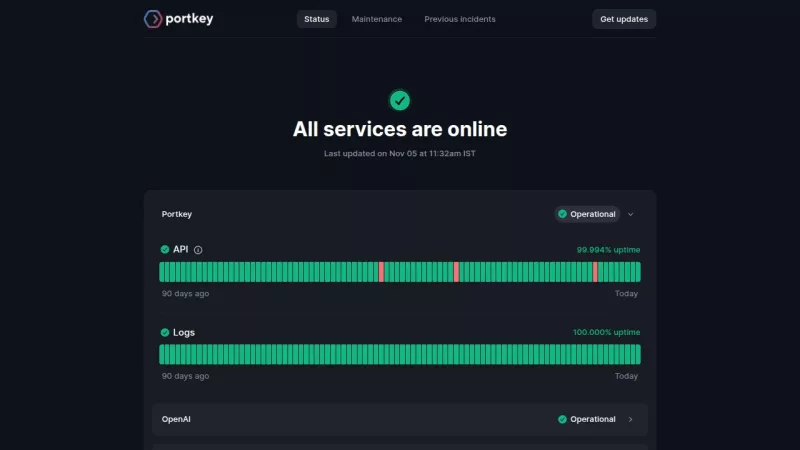
Task: Click Today label under API bar
Action: pos(626,294)
